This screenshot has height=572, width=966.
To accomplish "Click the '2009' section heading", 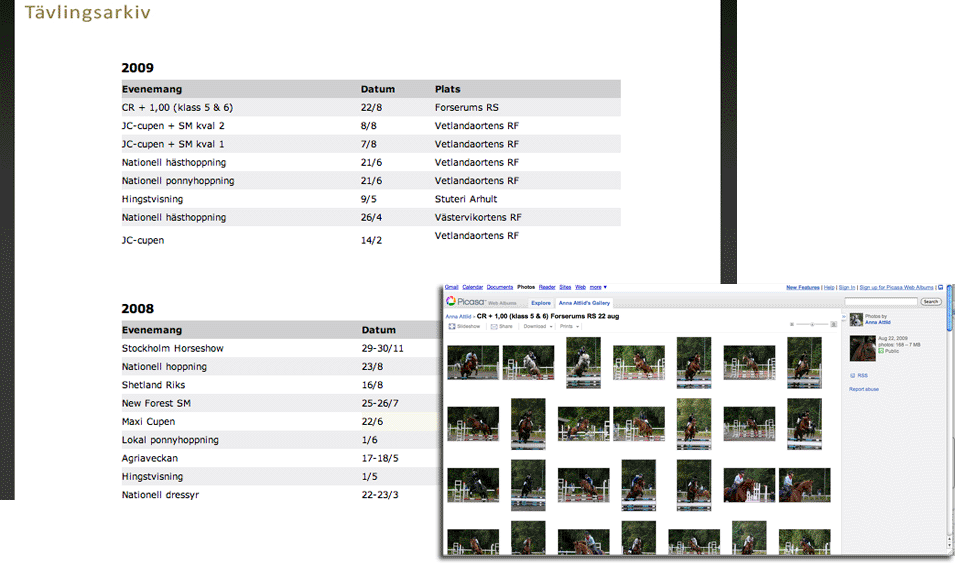I will [x=137, y=68].
